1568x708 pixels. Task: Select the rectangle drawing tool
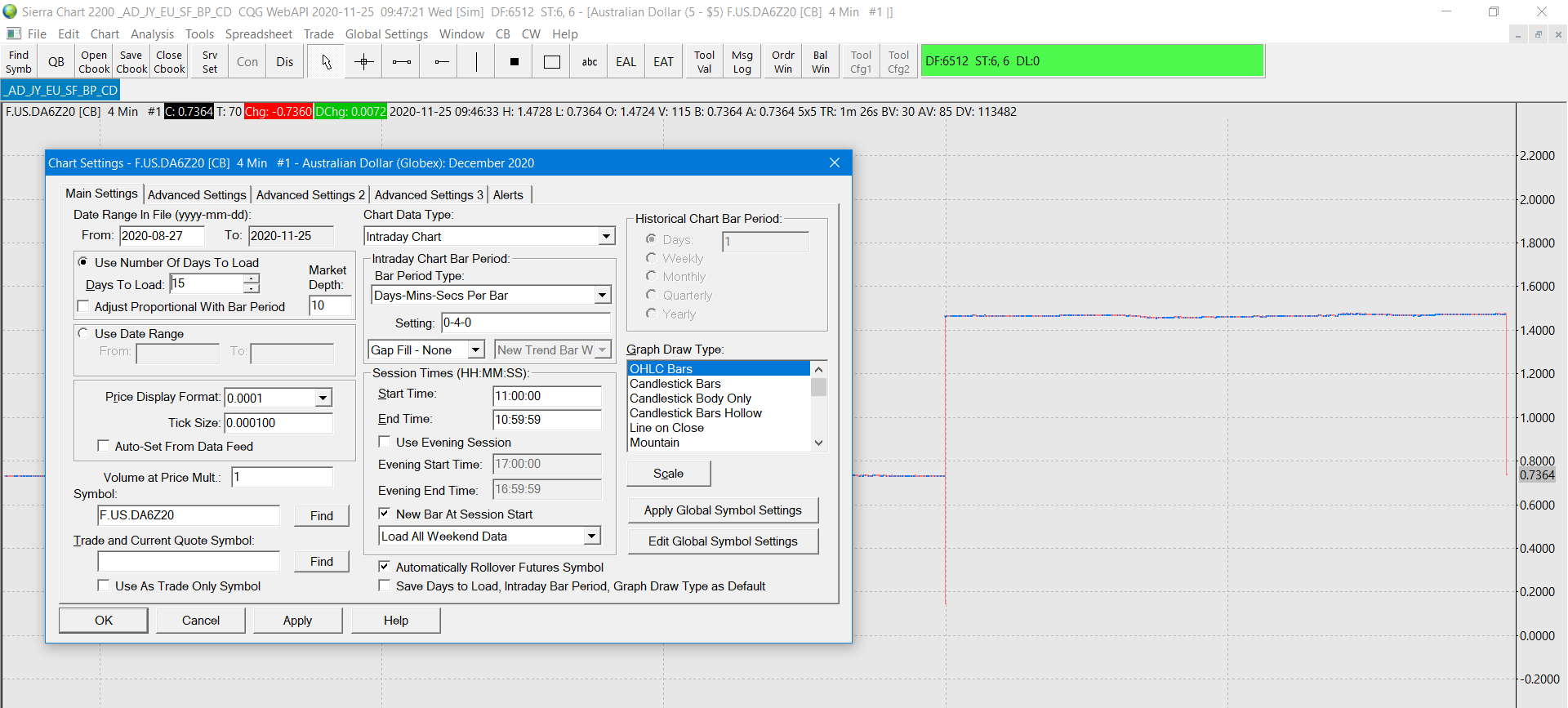(x=552, y=62)
